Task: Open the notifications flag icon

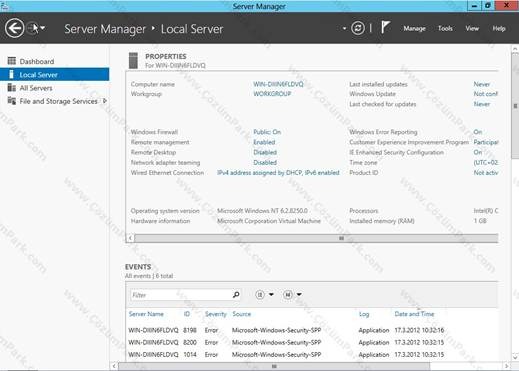Action: (385, 27)
